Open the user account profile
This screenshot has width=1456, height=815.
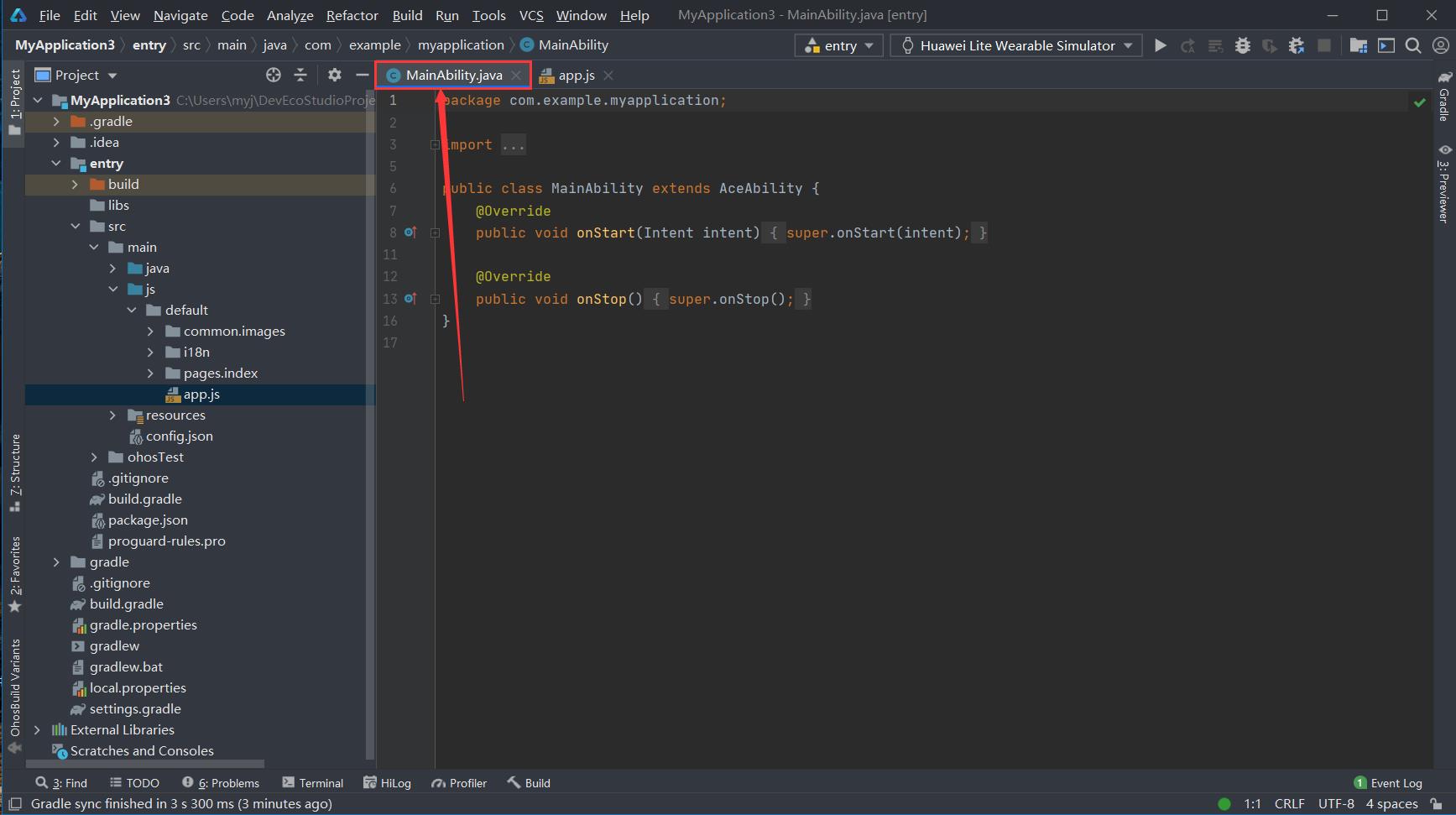(x=1441, y=45)
